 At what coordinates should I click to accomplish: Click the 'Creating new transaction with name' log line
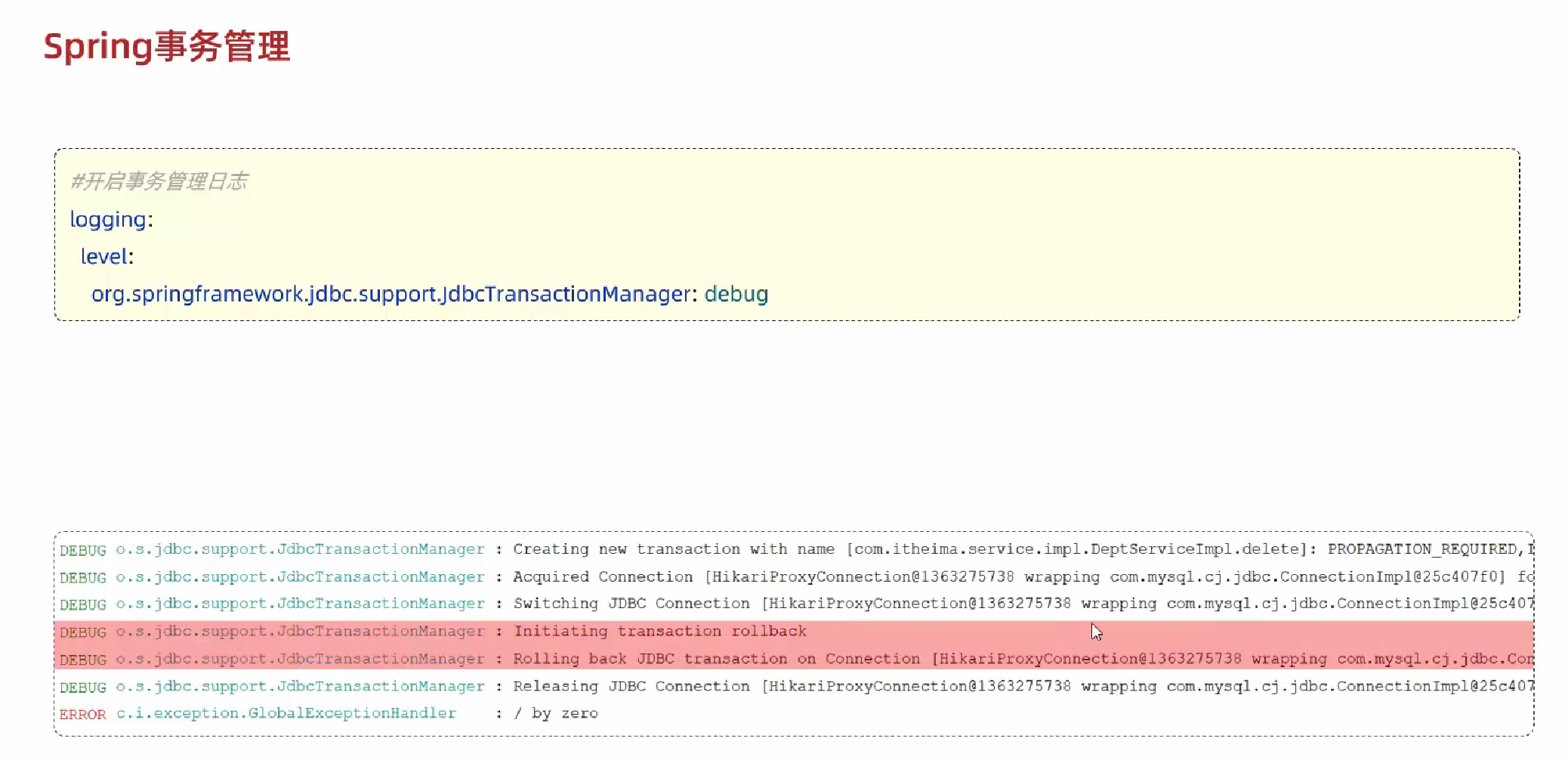797,549
